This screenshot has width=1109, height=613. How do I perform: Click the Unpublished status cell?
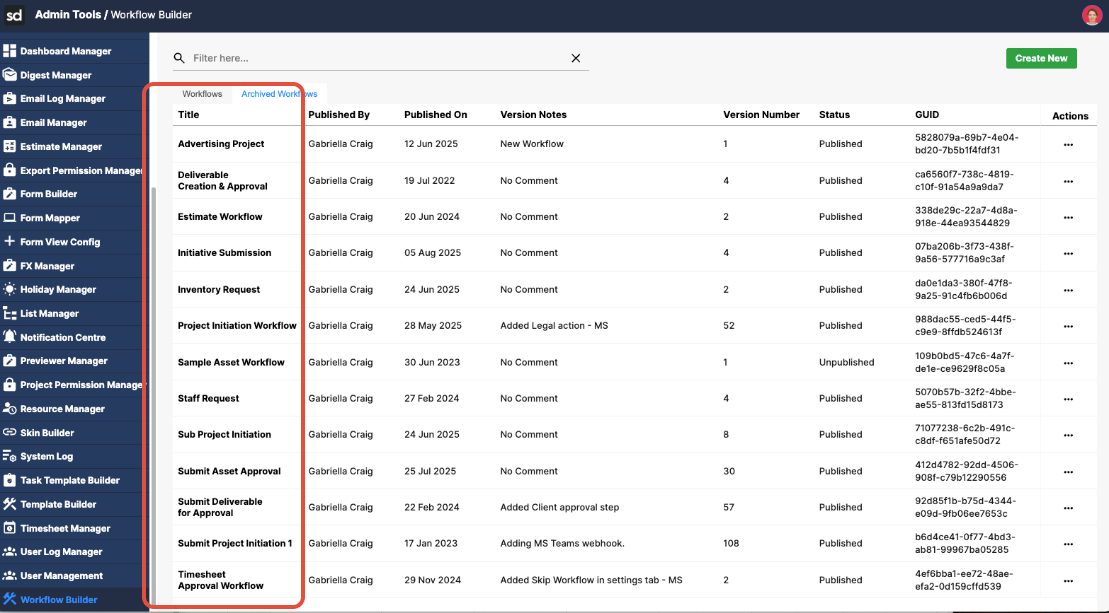click(847, 362)
